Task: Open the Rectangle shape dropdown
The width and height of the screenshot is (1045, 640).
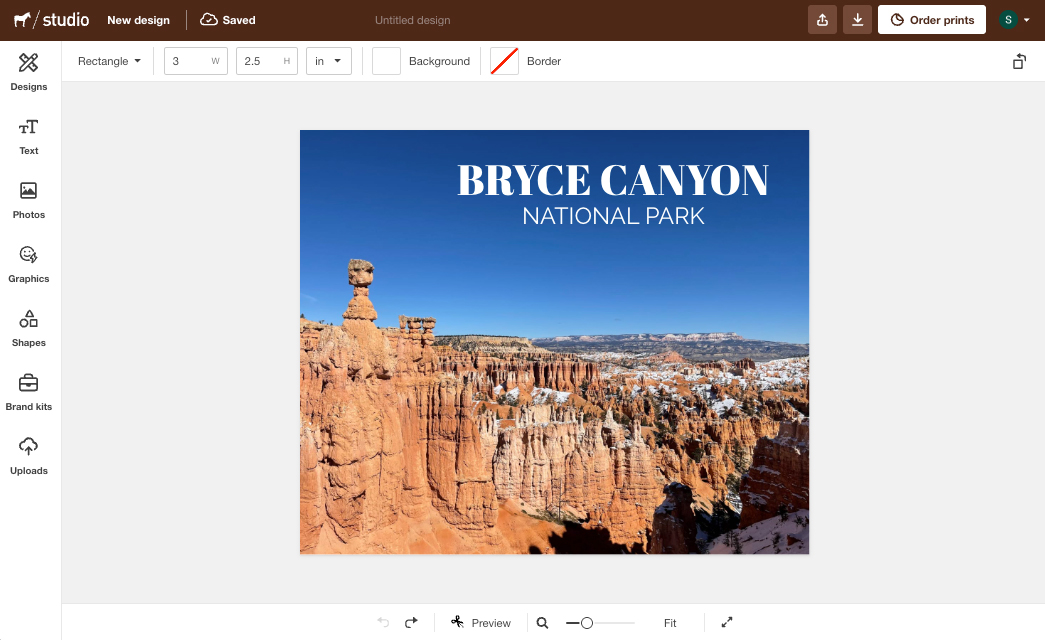Action: coord(108,61)
